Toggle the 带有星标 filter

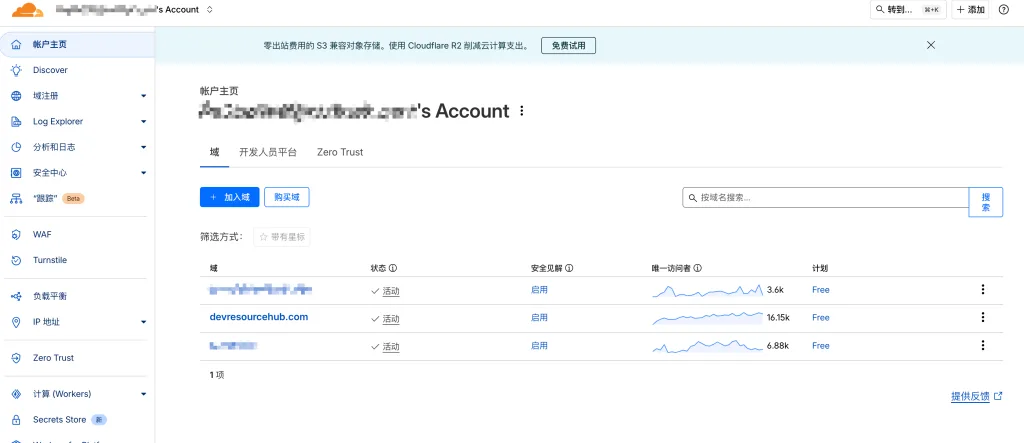pos(282,237)
